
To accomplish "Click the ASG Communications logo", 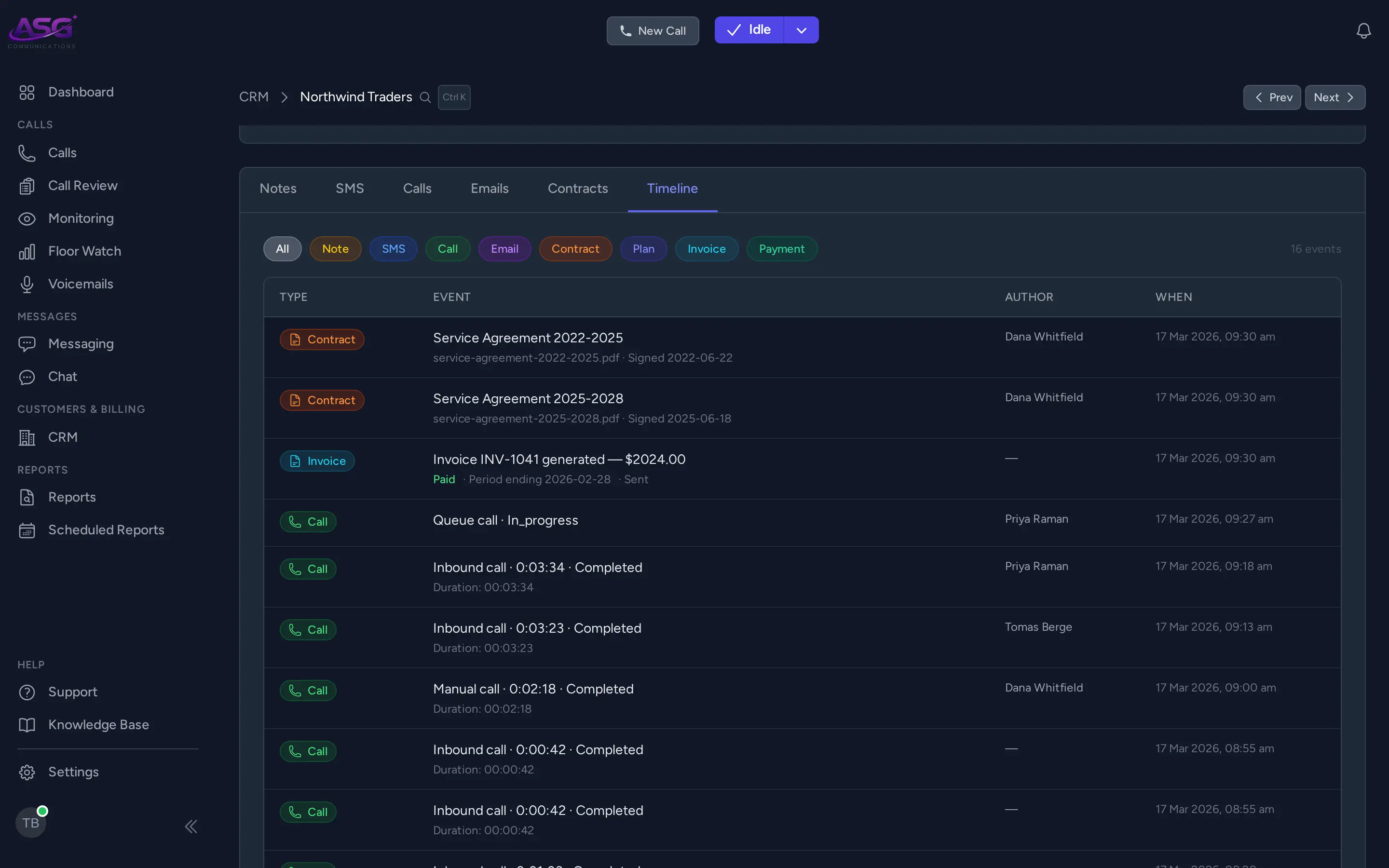I will [42, 31].
